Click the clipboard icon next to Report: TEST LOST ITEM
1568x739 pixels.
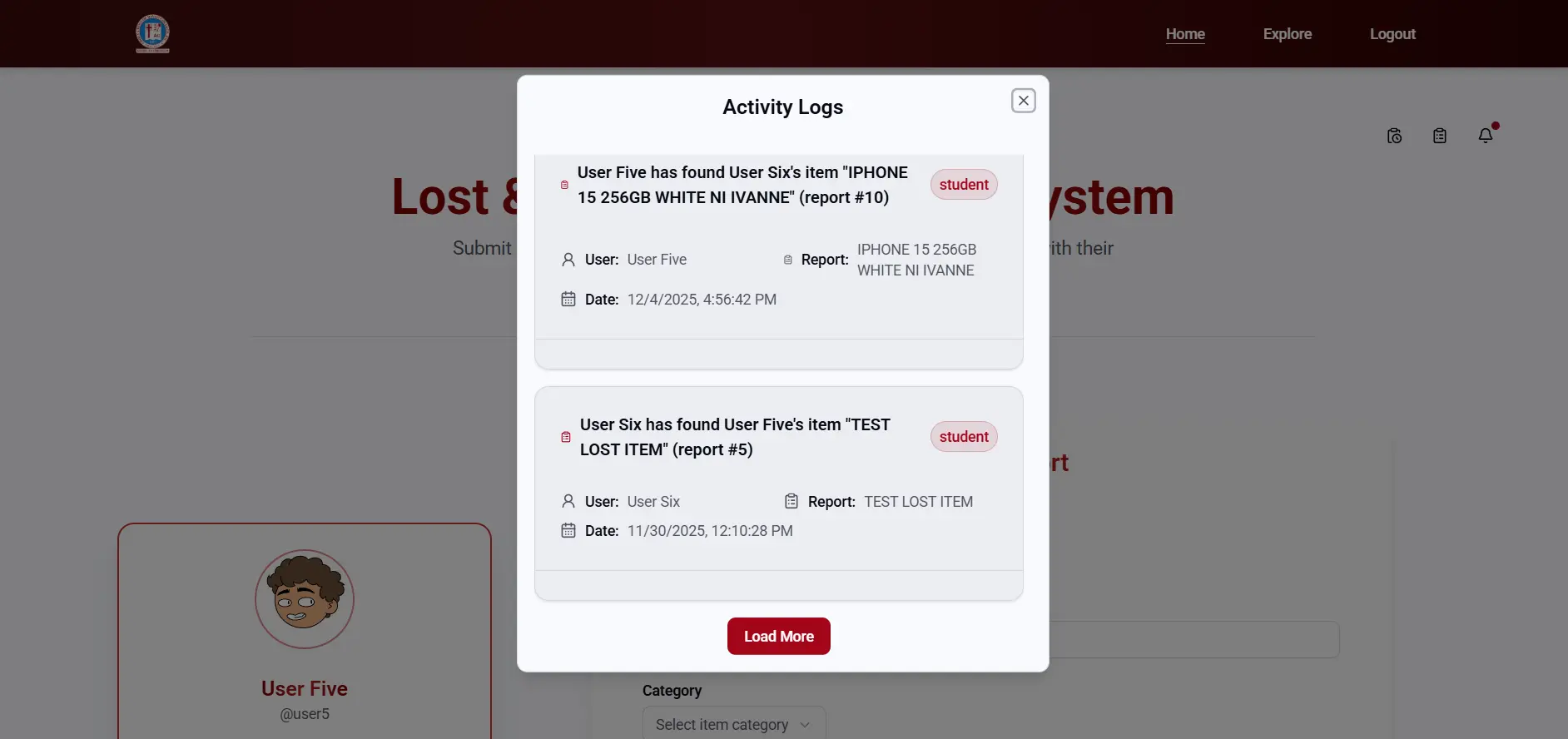(x=791, y=501)
